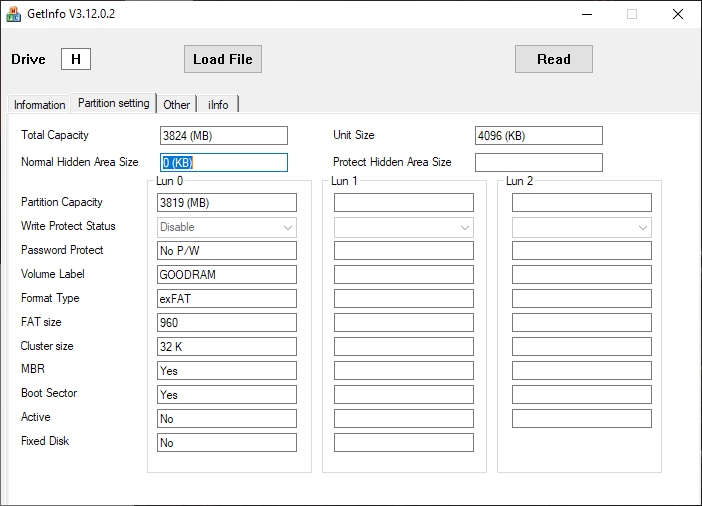Click the Normal Hidden Area Size field
This screenshot has height=506, width=702.
coord(223,163)
